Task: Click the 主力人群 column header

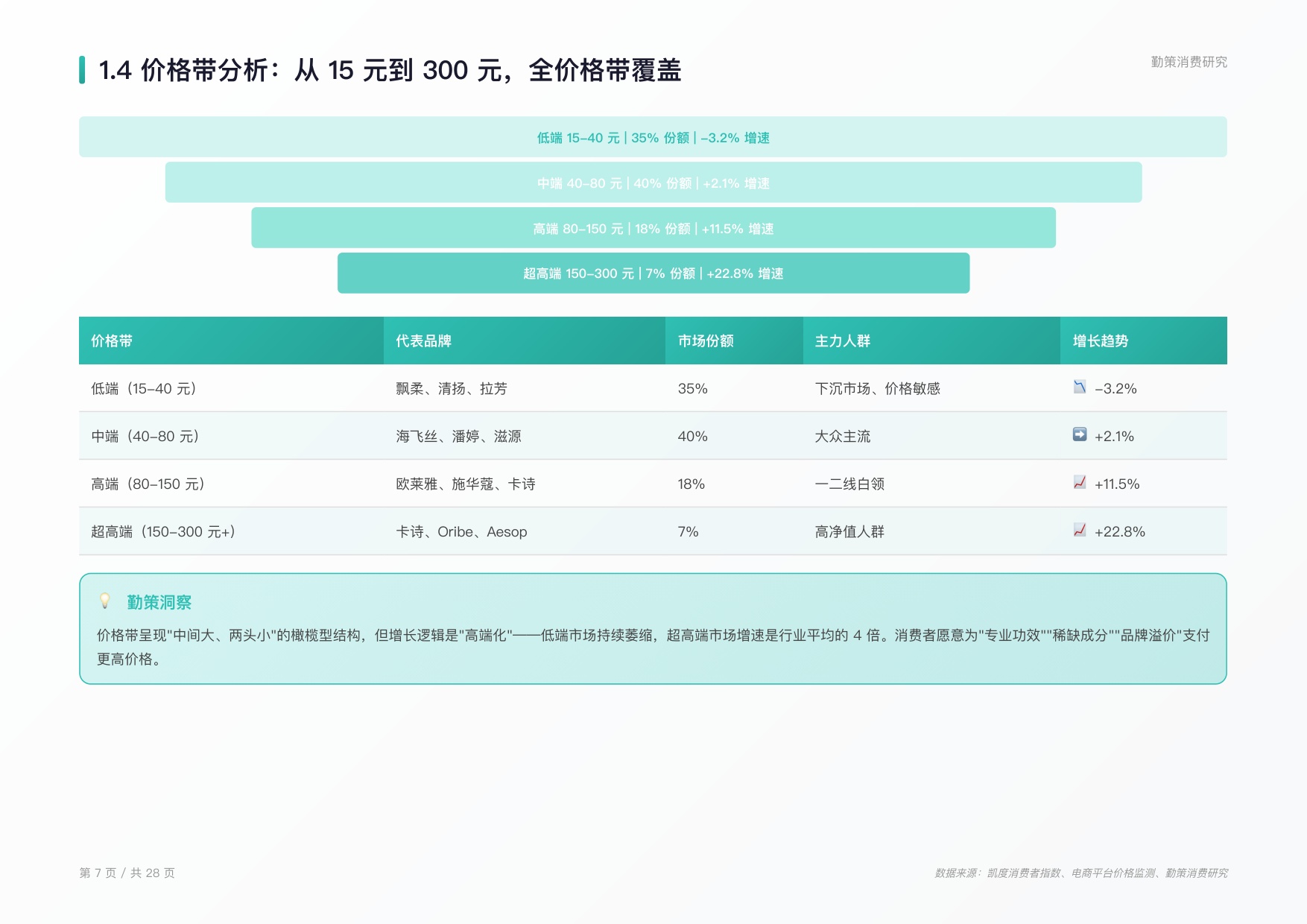Action: [931, 341]
